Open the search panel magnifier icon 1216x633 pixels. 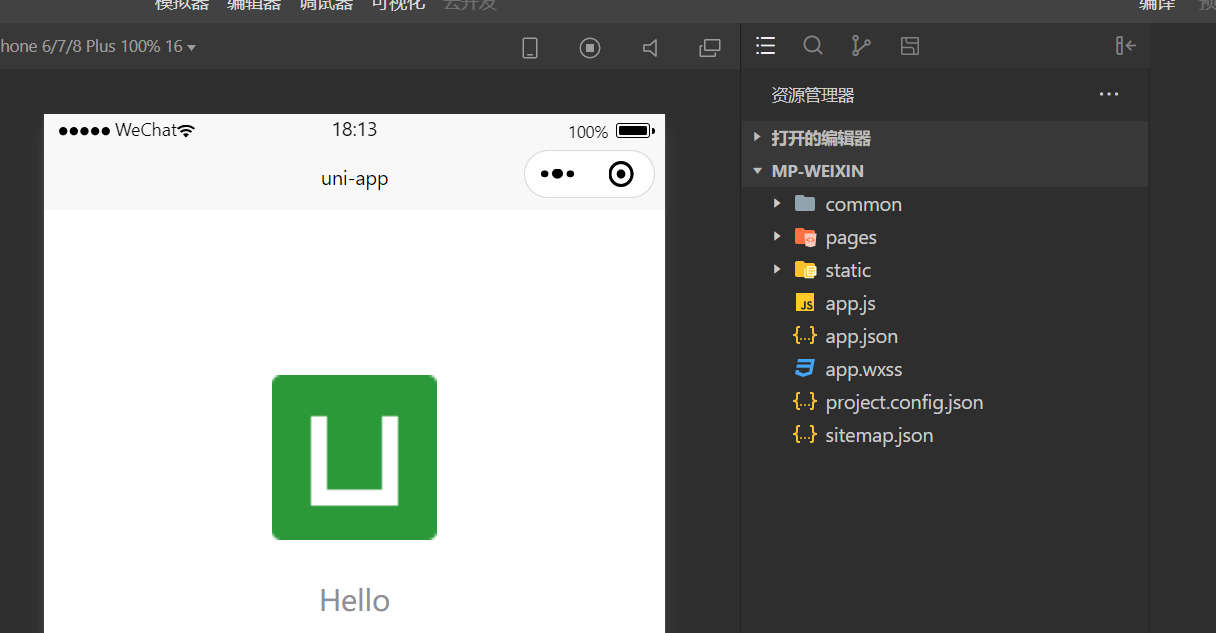coord(813,46)
